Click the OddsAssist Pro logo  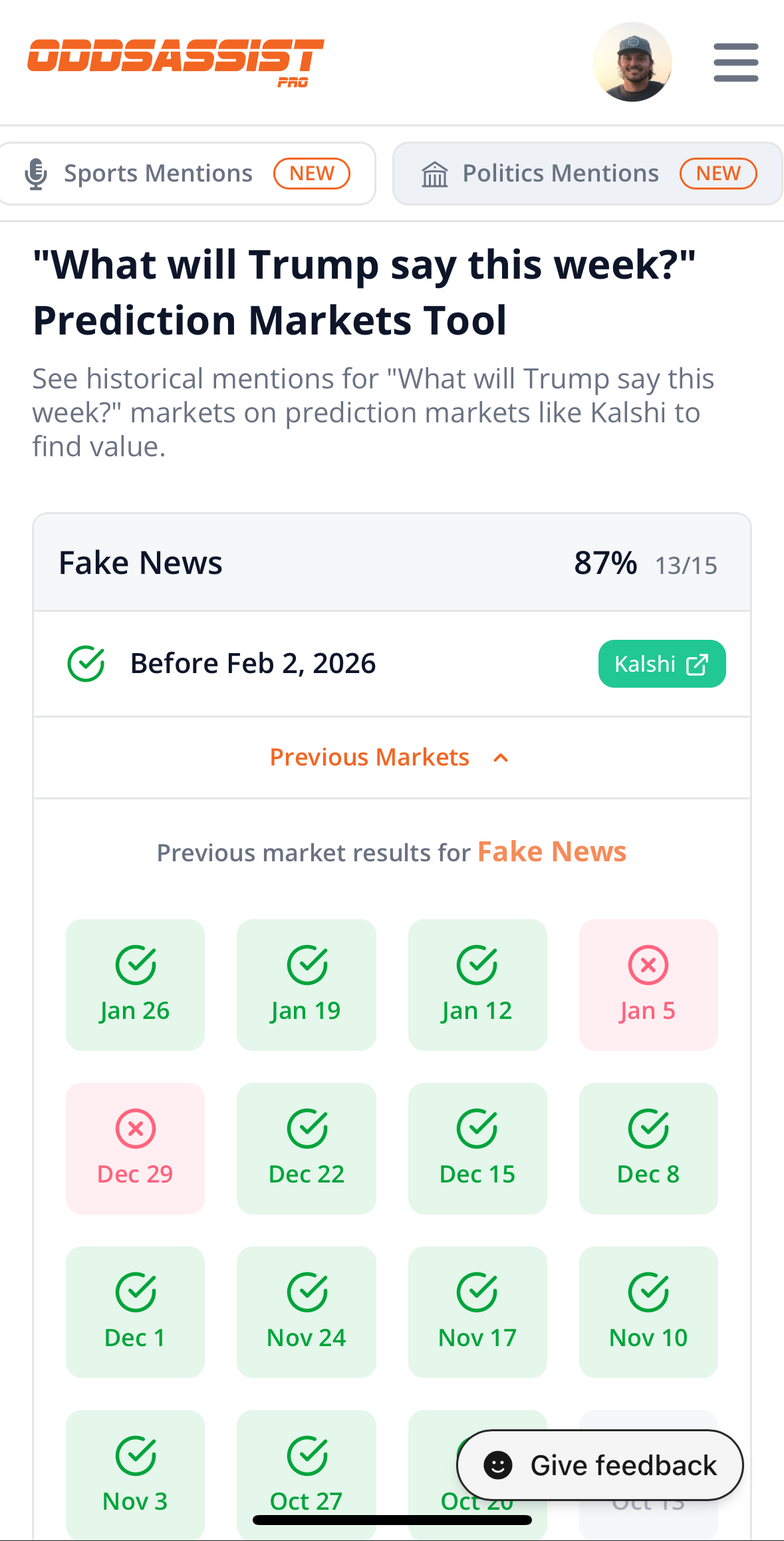click(x=176, y=61)
